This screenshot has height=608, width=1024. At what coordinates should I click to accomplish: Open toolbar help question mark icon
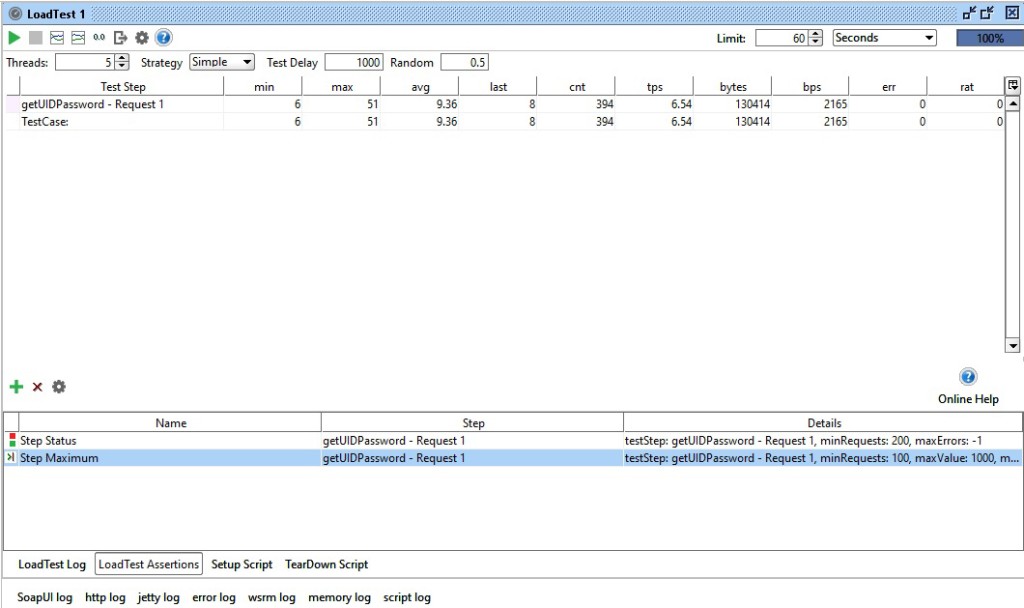pos(164,38)
